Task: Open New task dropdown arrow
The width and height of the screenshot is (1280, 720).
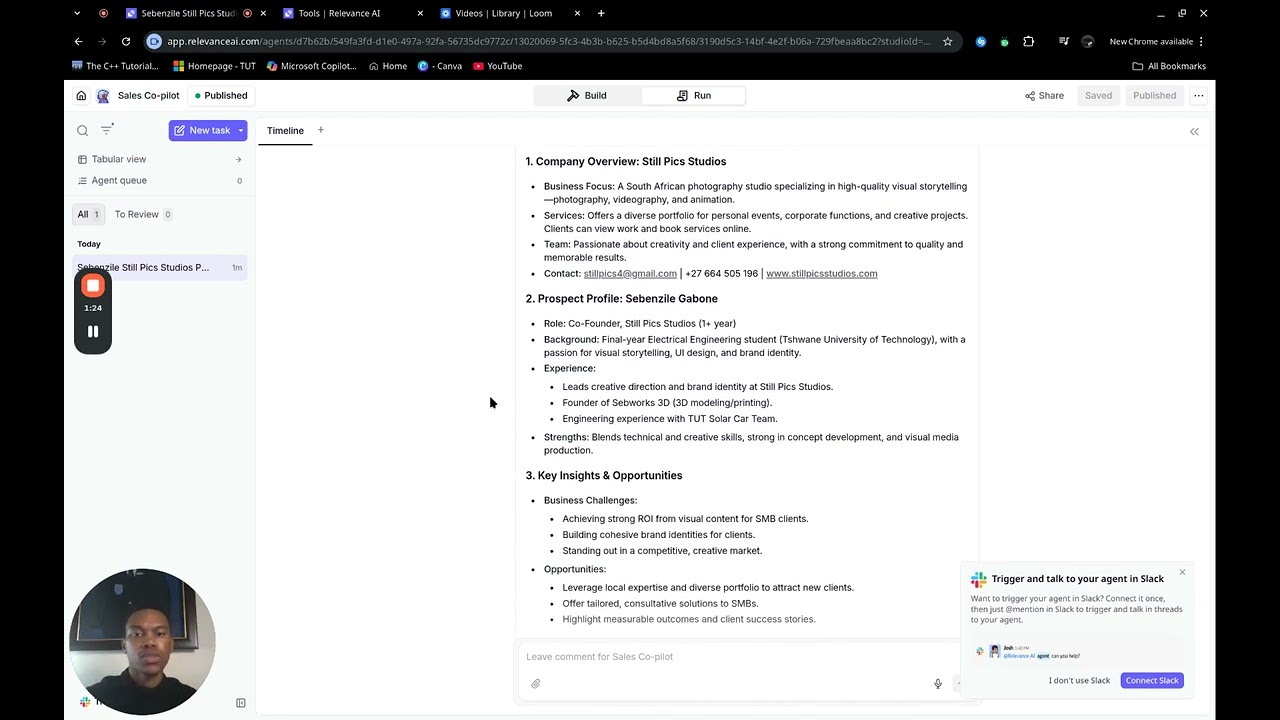Action: point(240,131)
